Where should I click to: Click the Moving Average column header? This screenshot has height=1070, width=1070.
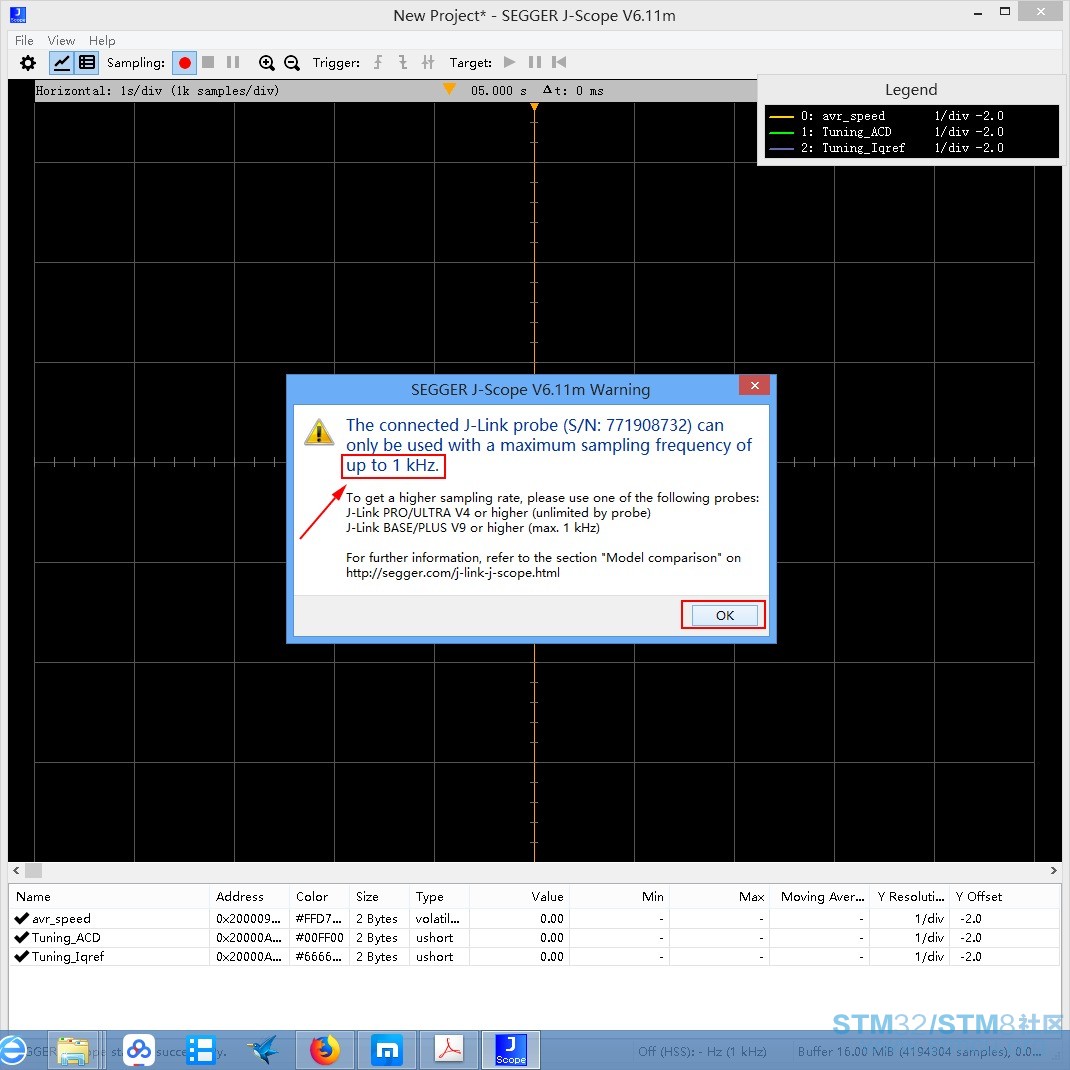820,896
